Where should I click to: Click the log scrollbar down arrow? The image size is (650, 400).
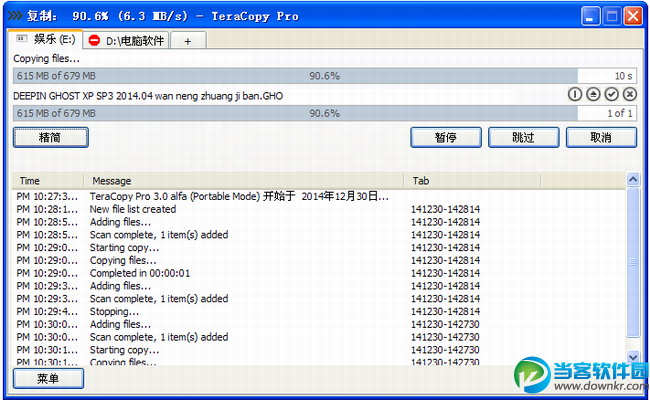point(633,356)
